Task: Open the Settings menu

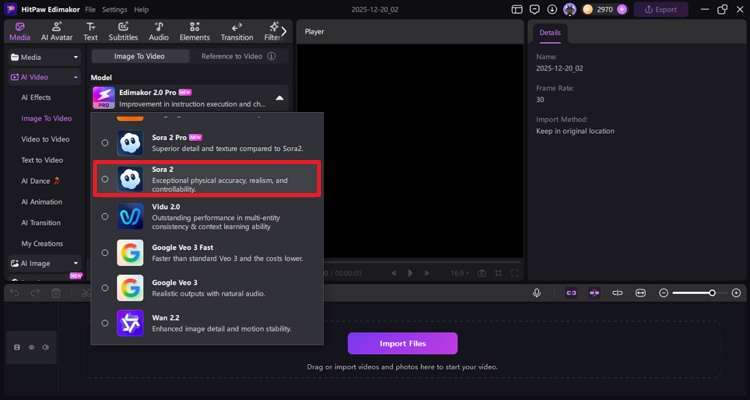Action: [x=115, y=10]
